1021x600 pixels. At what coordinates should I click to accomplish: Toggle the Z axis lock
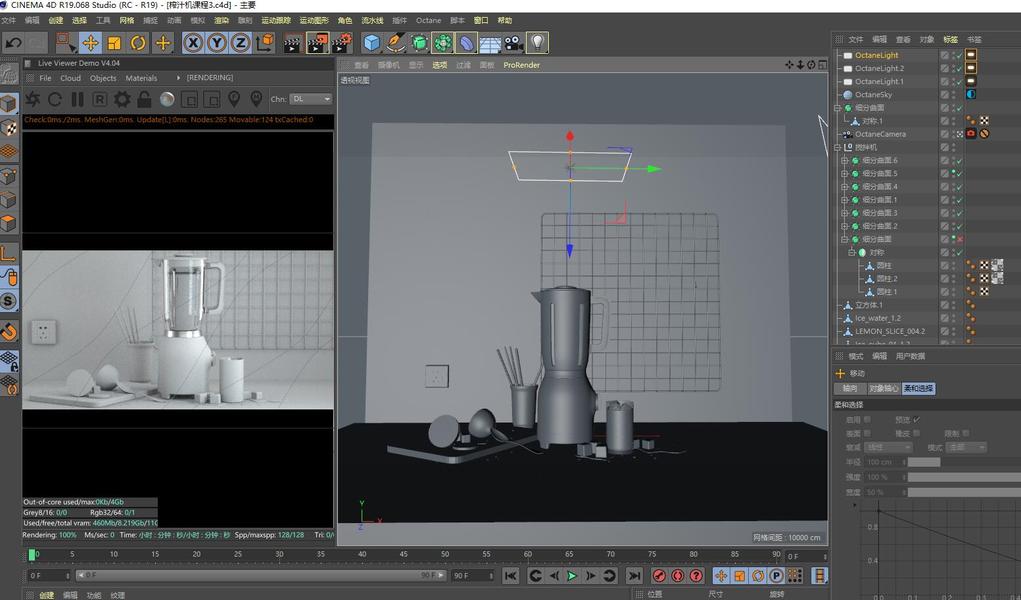[x=240, y=43]
